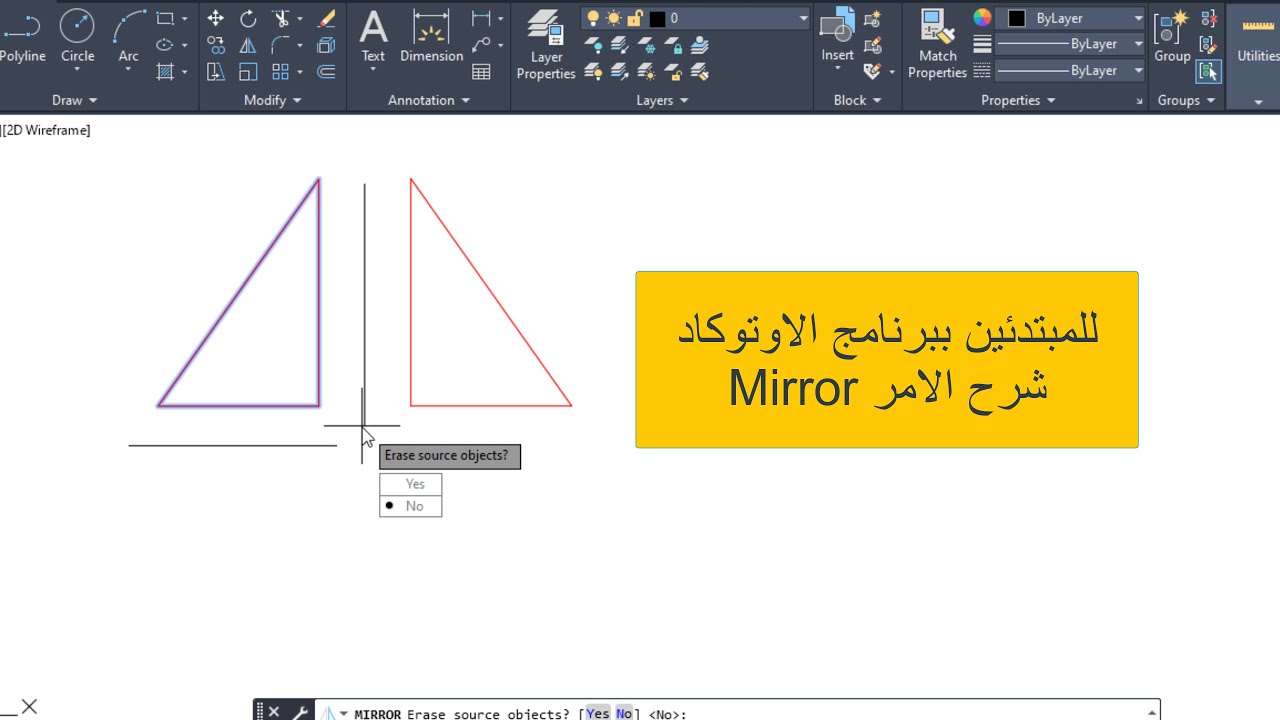The width and height of the screenshot is (1280, 720).
Task: Open the layer name dropdown
Action: point(803,18)
